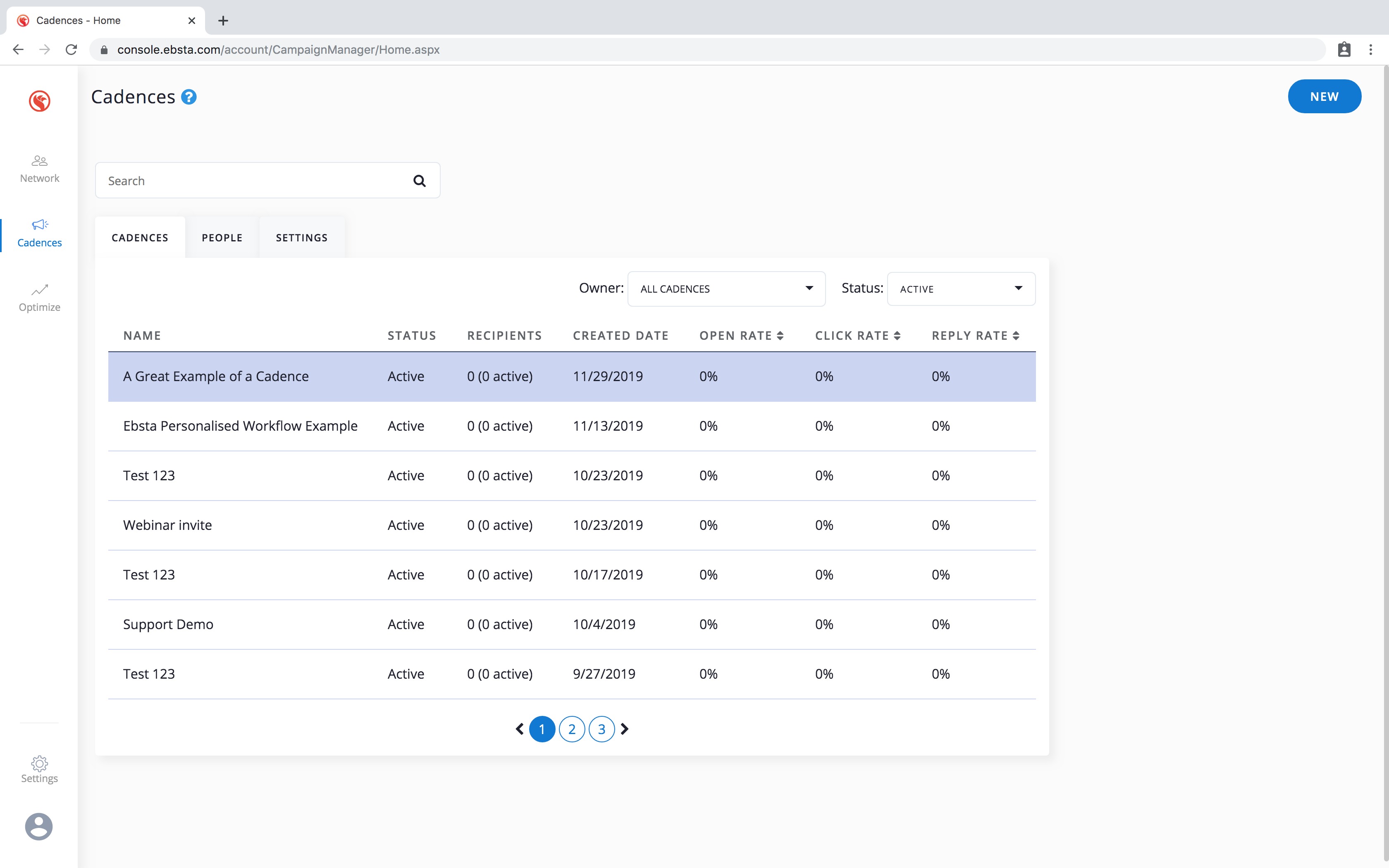Switch to the Settings tab
The height and width of the screenshot is (868, 1389).
pyautogui.click(x=301, y=238)
